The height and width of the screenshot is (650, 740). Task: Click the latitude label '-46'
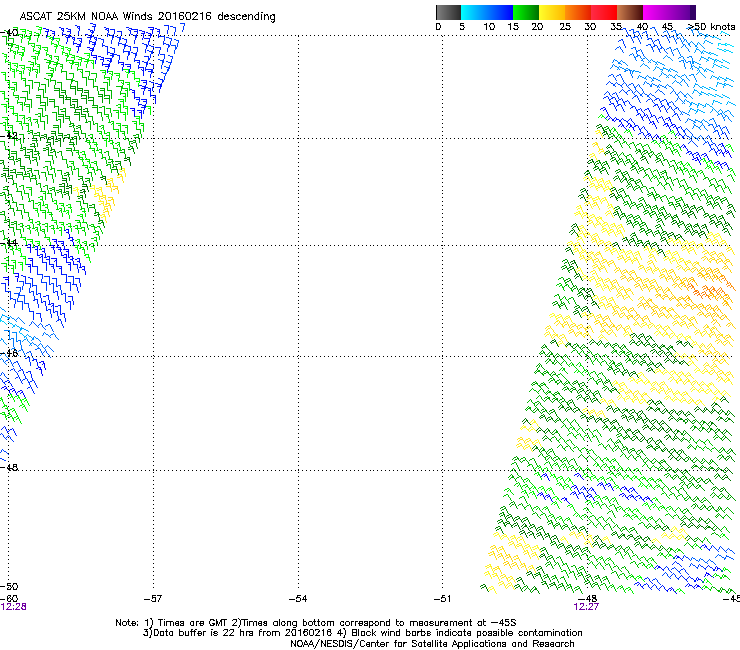pos(9,353)
